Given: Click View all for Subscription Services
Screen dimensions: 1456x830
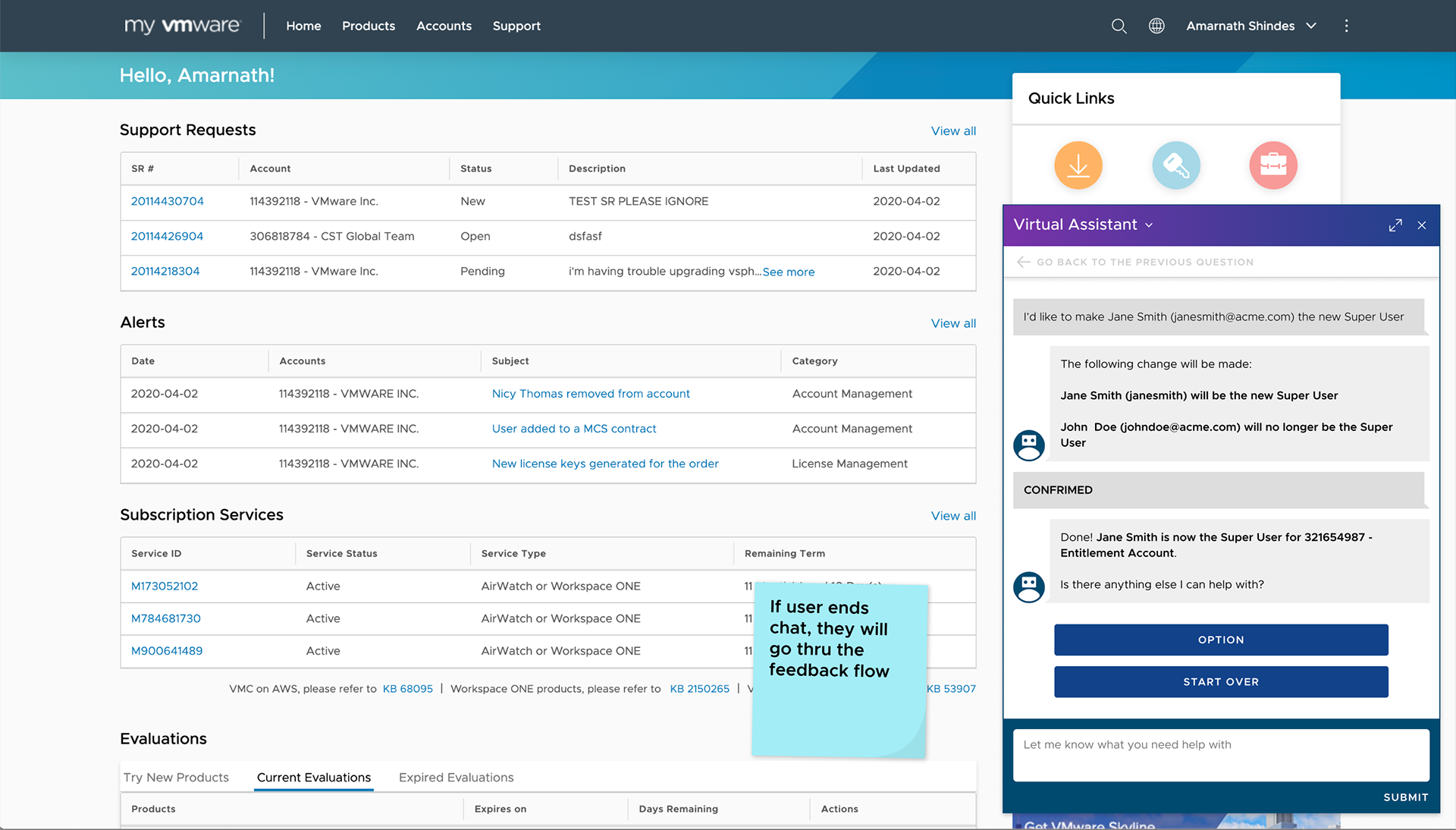Looking at the screenshot, I should (953, 516).
